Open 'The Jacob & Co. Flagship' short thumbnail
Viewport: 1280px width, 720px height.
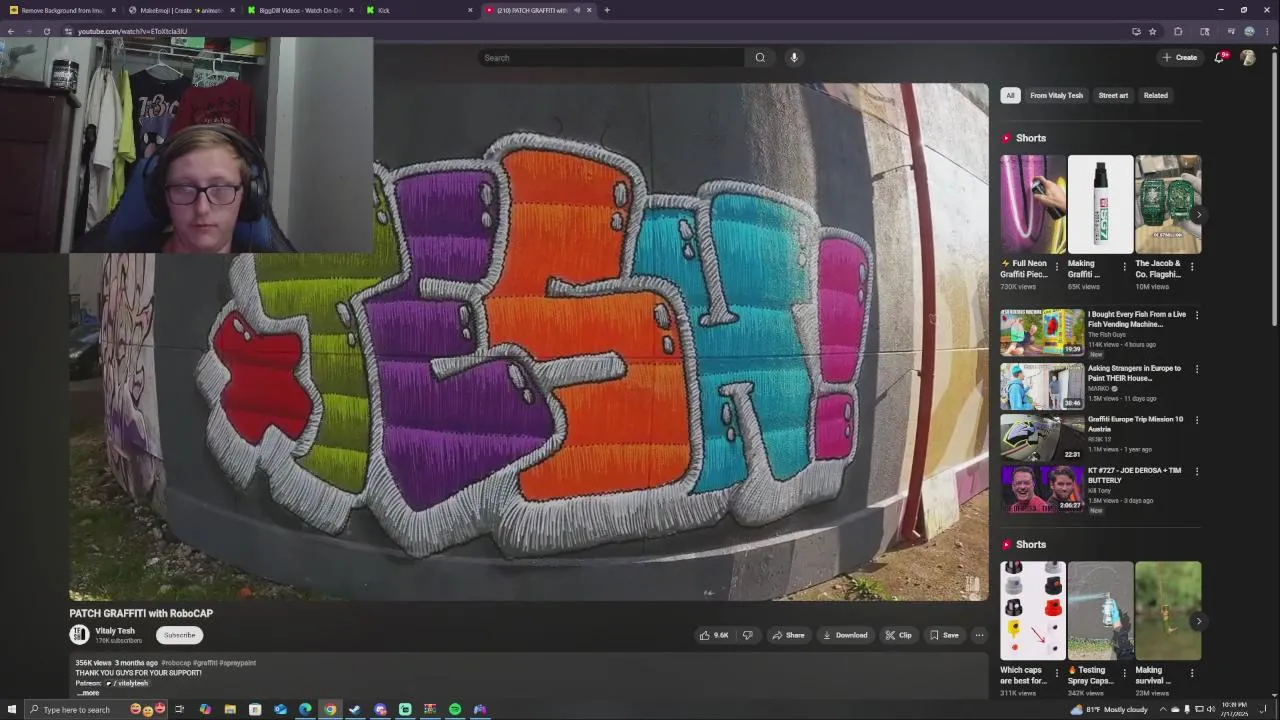pos(1168,204)
